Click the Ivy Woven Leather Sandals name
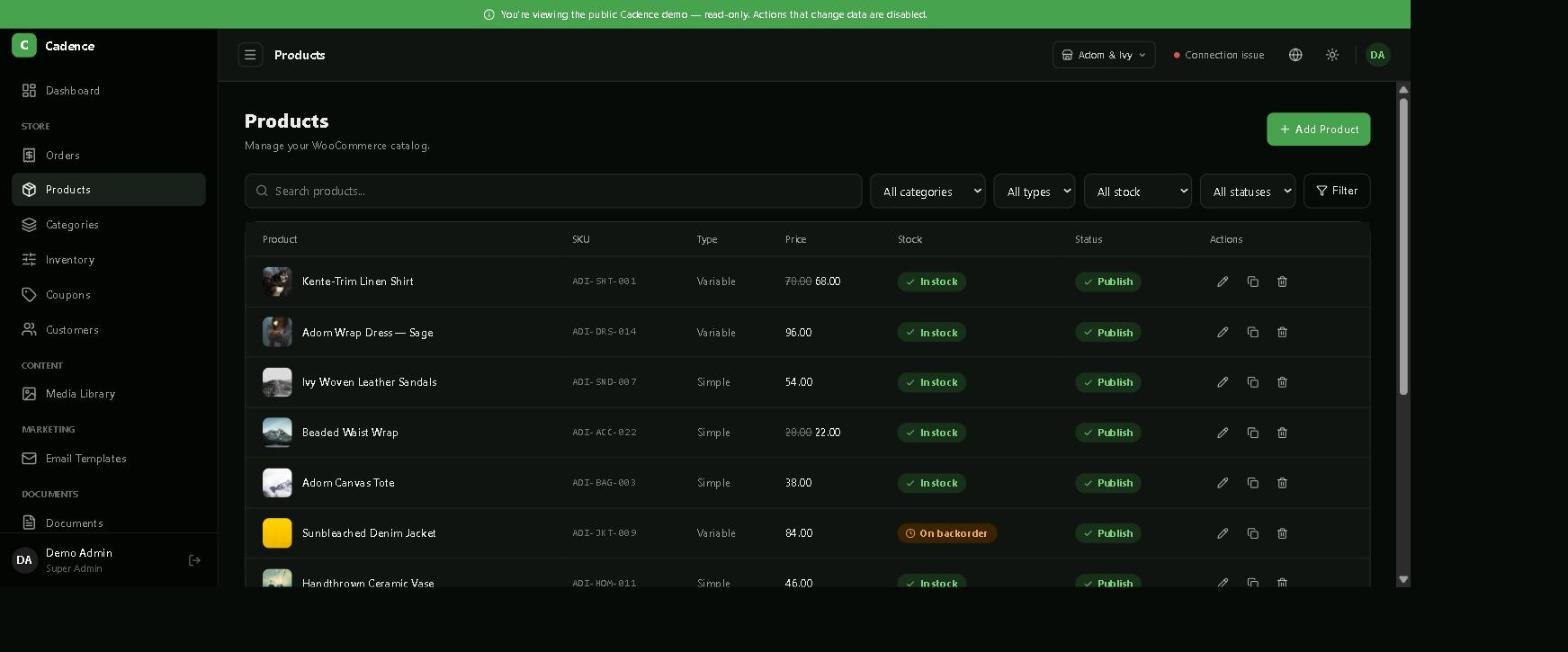The width and height of the screenshot is (1568, 652). coord(369,382)
